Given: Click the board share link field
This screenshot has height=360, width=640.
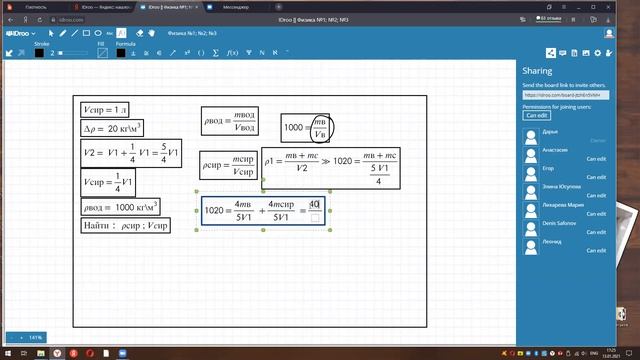Looking at the screenshot, I should click(x=566, y=95).
